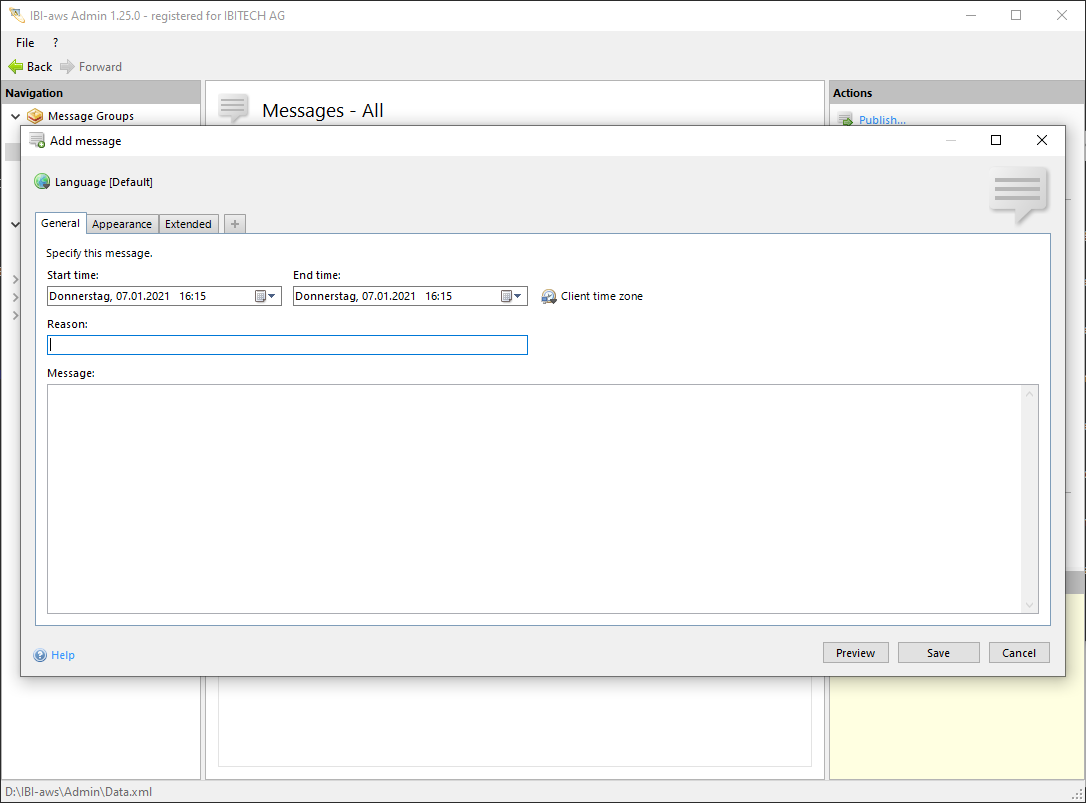This screenshot has width=1086, height=803.
Task: Switch to the Appearance tab
Action: tap(122, 224)
